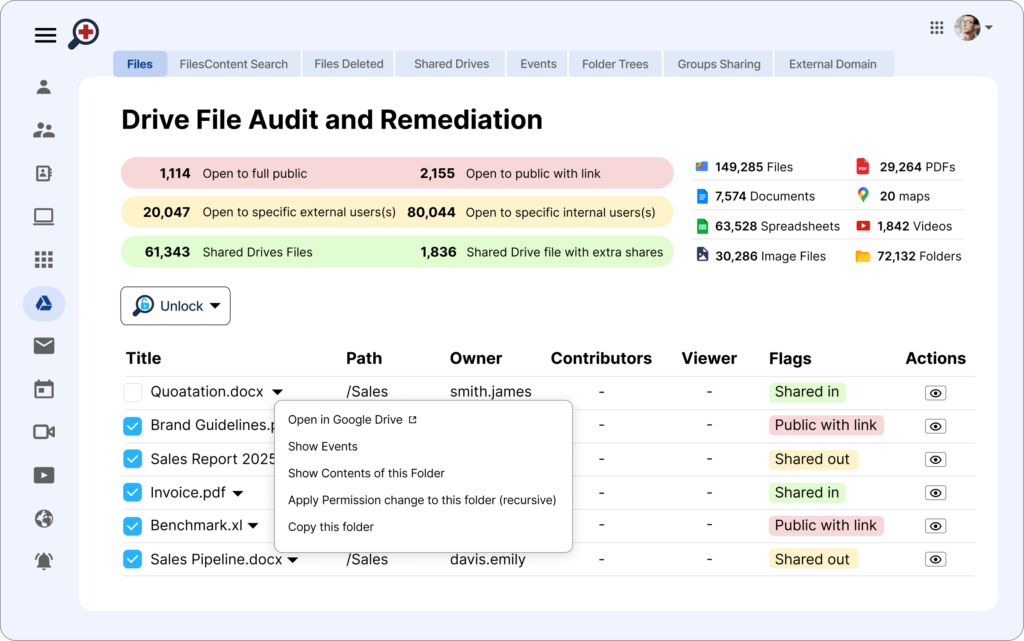Open the apps grid sidebar icon
Image resolution: width=1024 pixels, height=641 pixels.
(x=44, y=260)
